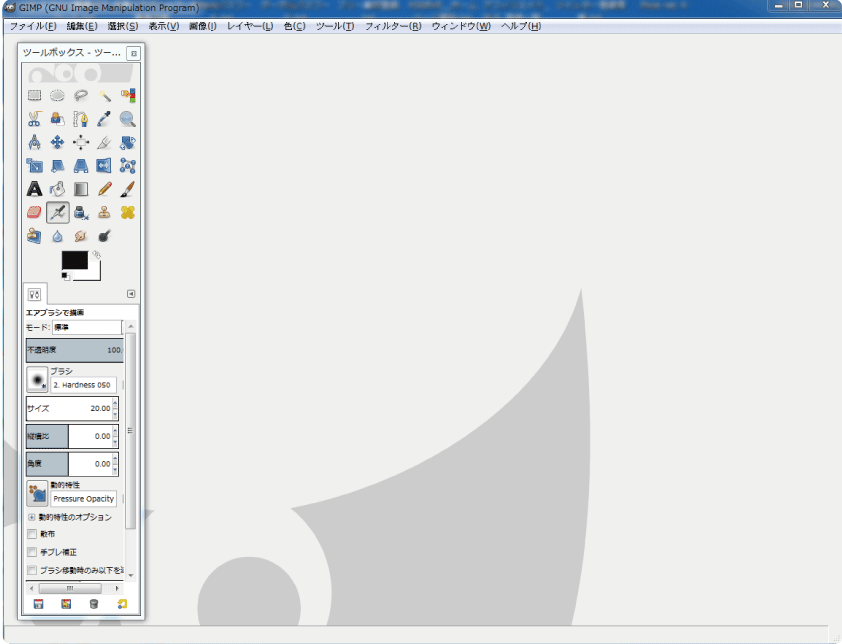
Task: Select the Dodge/Burn tool
Action: 104,236
